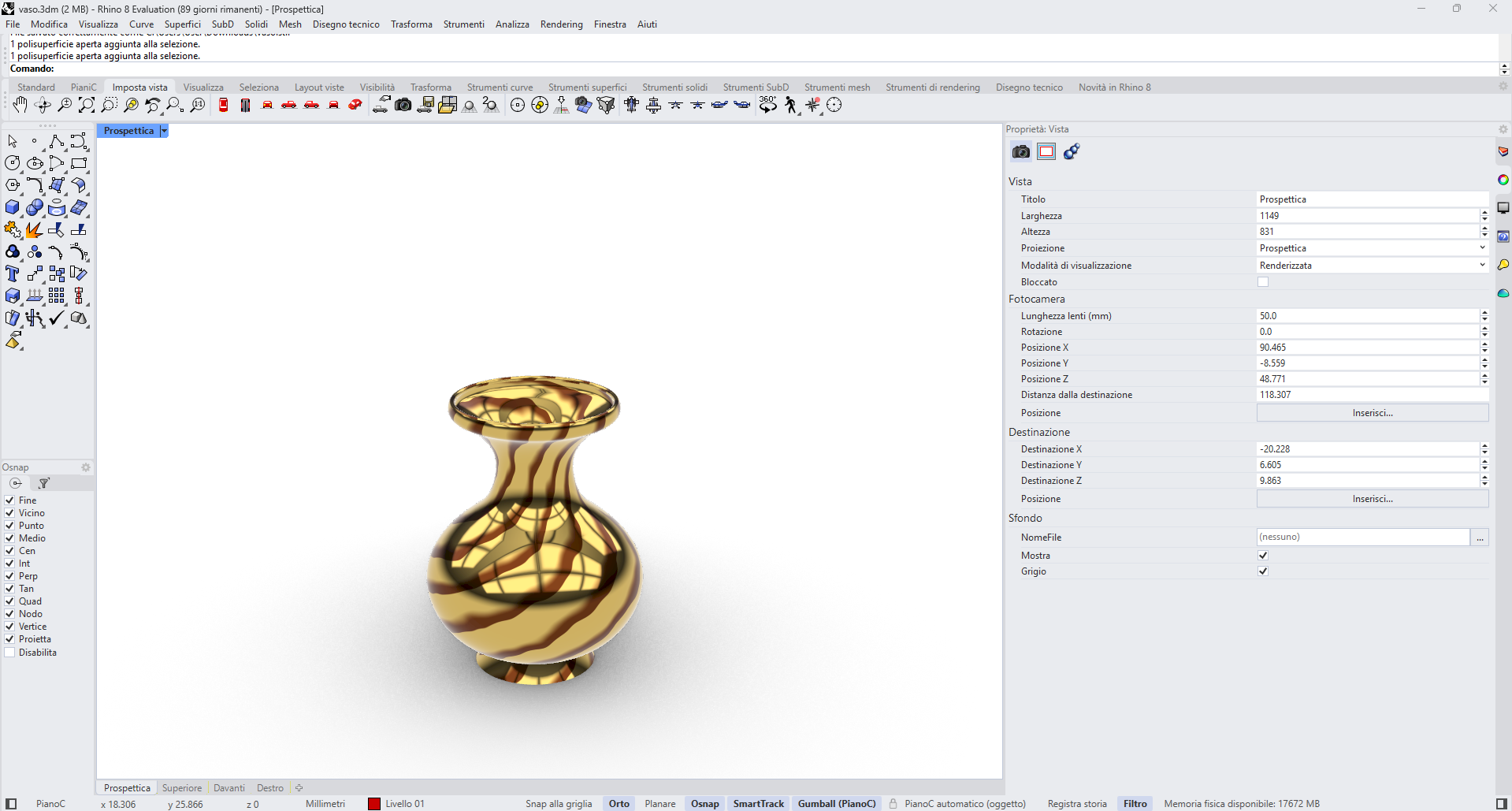This screenshot has width=1512, height=811.
Task: Open the materials spheres icon in properties panel
Action: coord(1072,151)
